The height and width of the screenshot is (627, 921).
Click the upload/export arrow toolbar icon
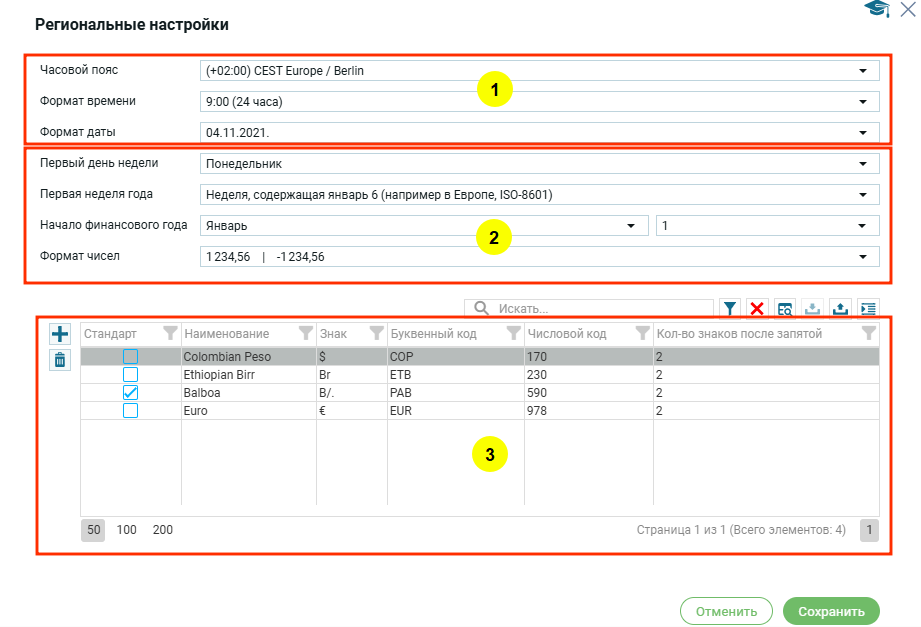pyautogui.click(x=840, y=309)
